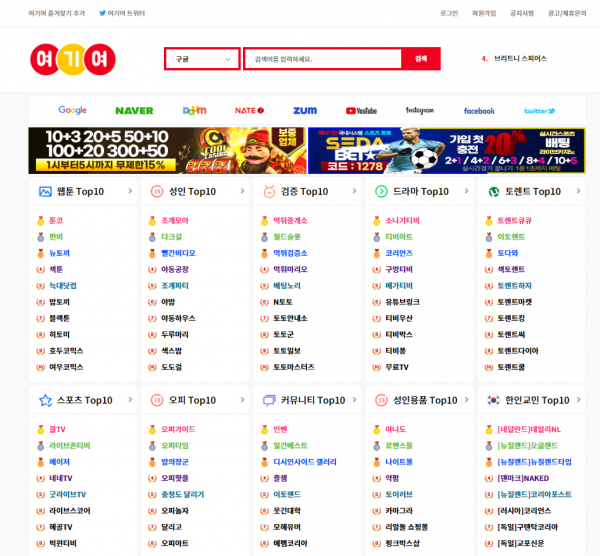The image size is (600, 556).
Task: Click the Google logo shortcut
Action: pyautogui.click(x=72, y=110)
